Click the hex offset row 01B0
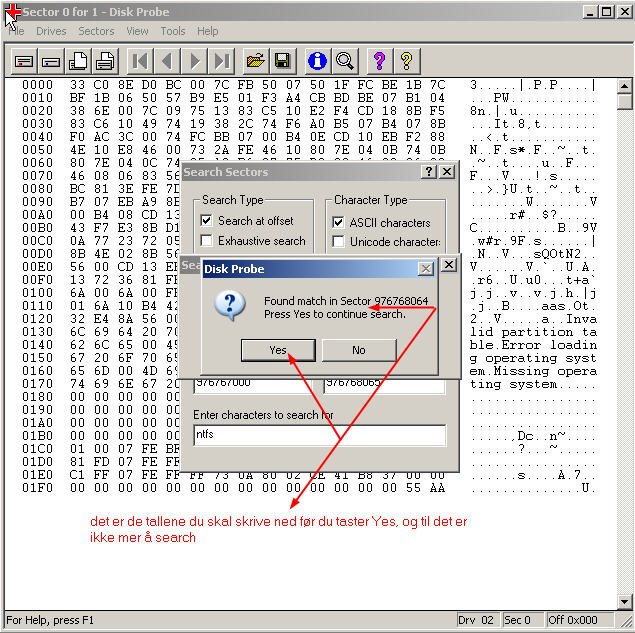 coord(37,436)
